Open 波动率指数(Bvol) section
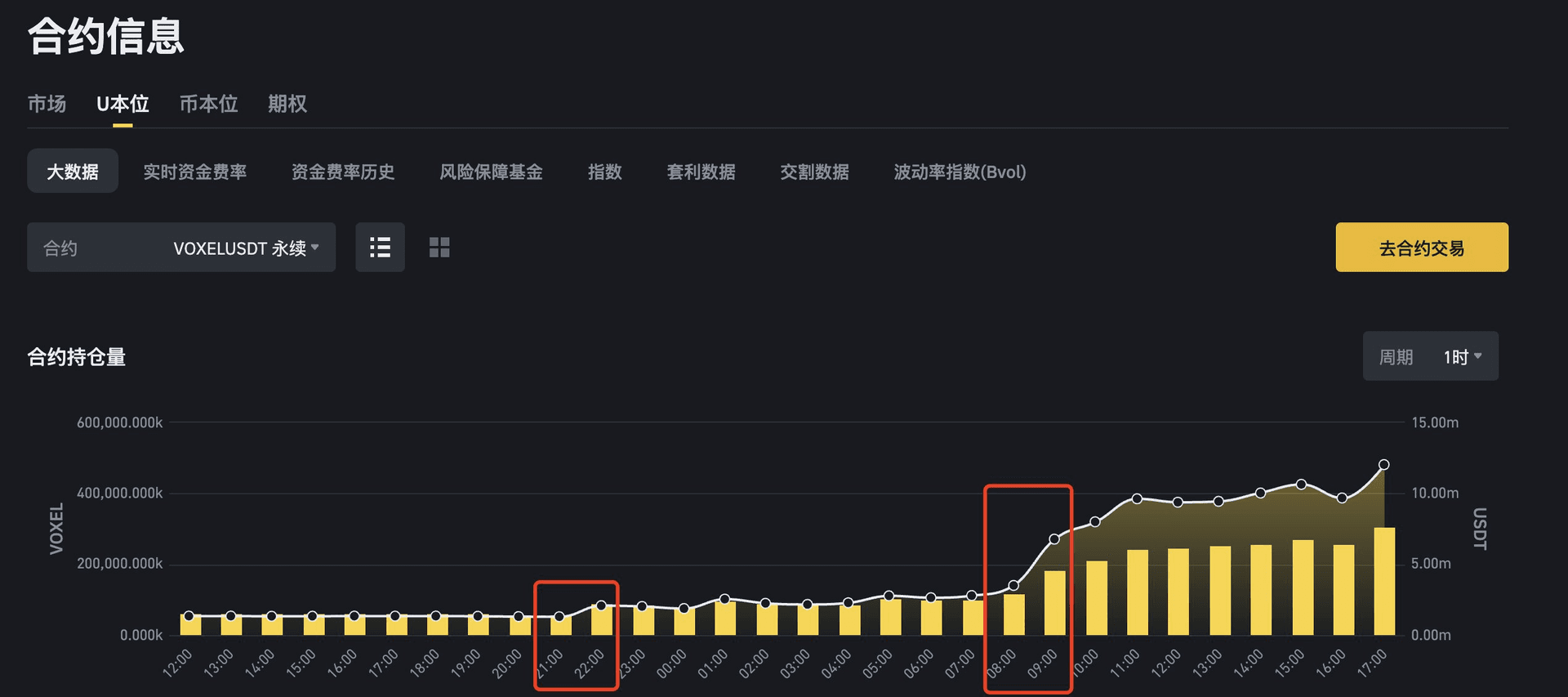Viewport: 1568px width, 697px height. (x=960, y=172)
